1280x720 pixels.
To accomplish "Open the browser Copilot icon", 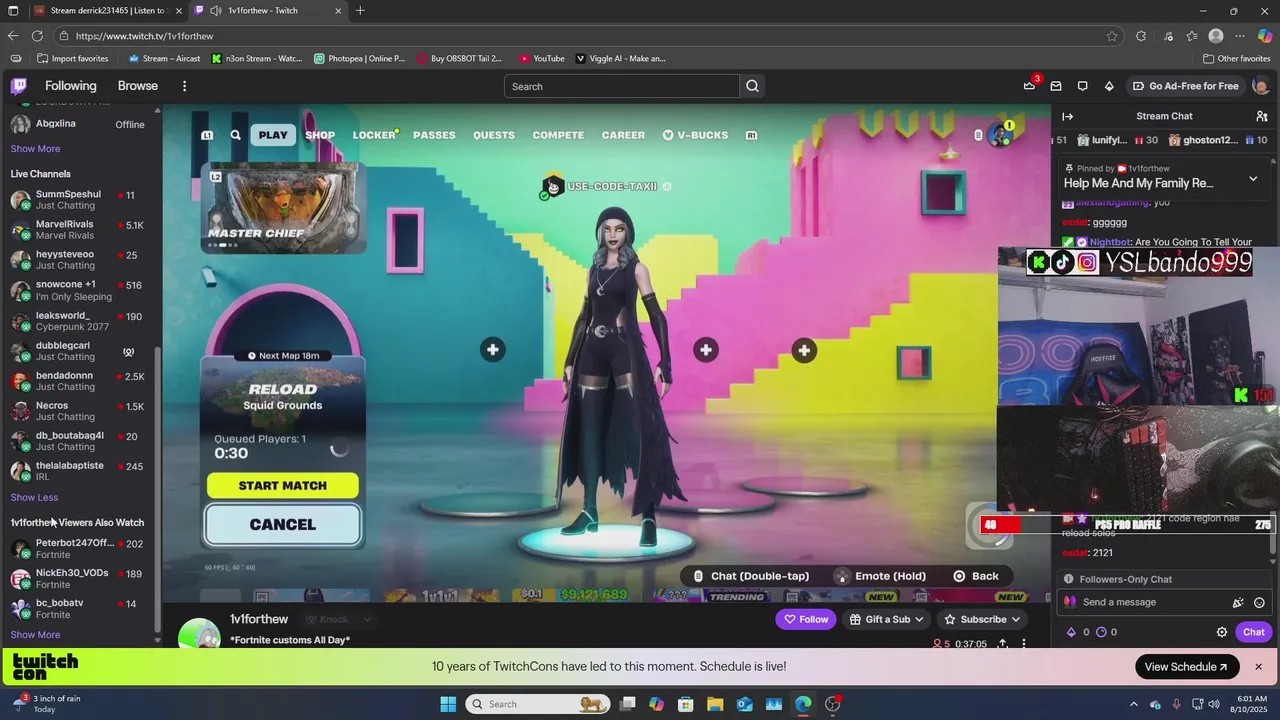I will pyautogui.click(x=1265, y=36).
